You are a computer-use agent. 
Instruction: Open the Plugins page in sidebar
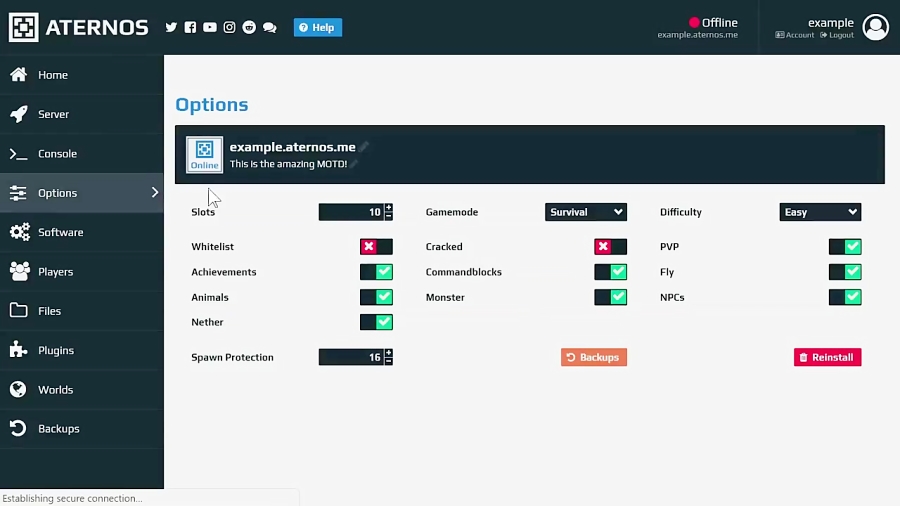point(82,350)
